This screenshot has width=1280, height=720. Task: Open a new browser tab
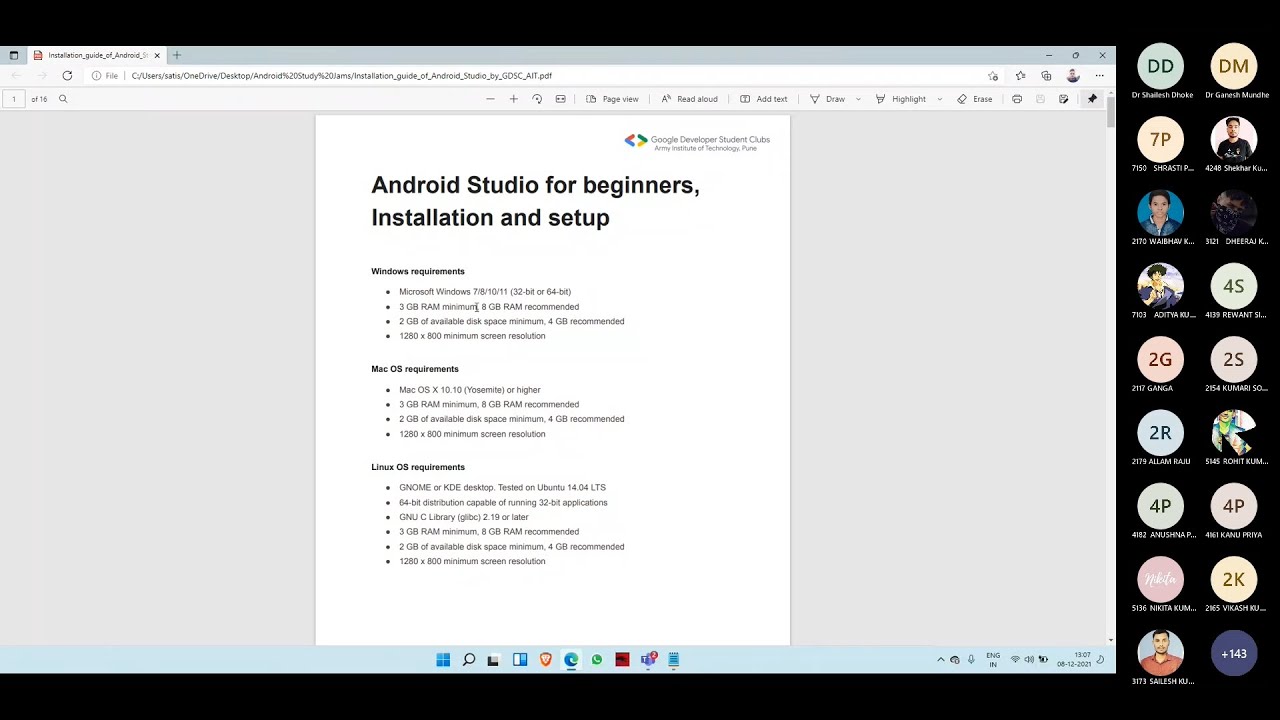[177, 55]
